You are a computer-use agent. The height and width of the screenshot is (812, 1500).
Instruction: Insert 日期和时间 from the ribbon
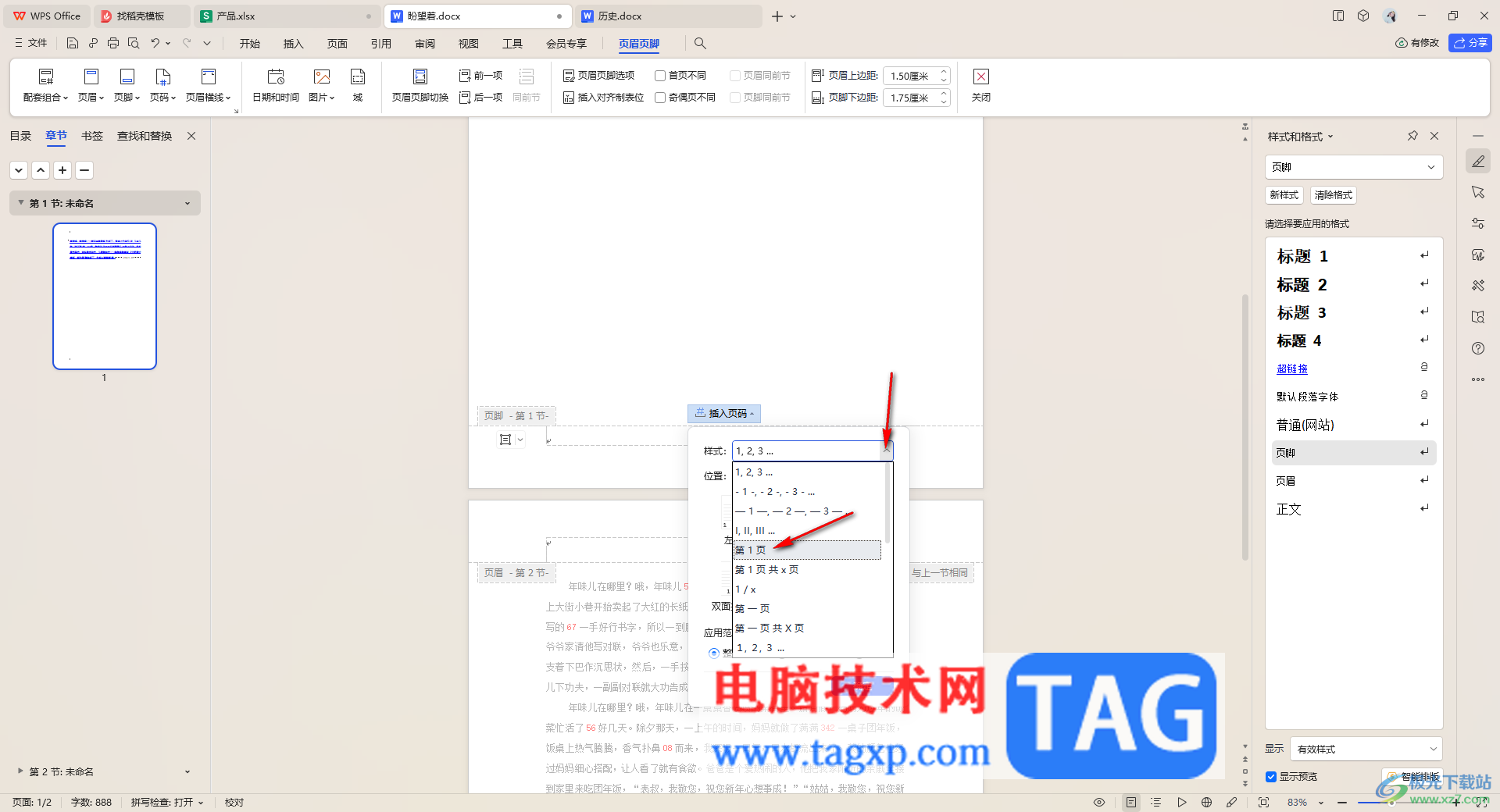(276, 86)
